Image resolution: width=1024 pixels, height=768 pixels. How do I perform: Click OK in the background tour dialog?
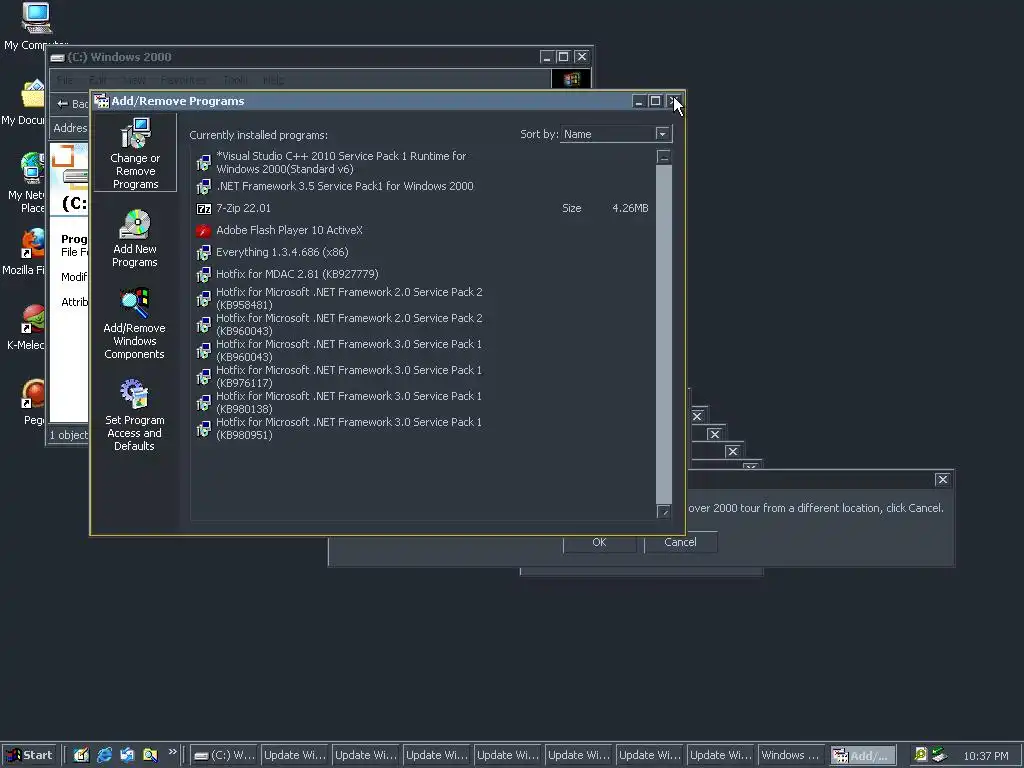point(600,542)
